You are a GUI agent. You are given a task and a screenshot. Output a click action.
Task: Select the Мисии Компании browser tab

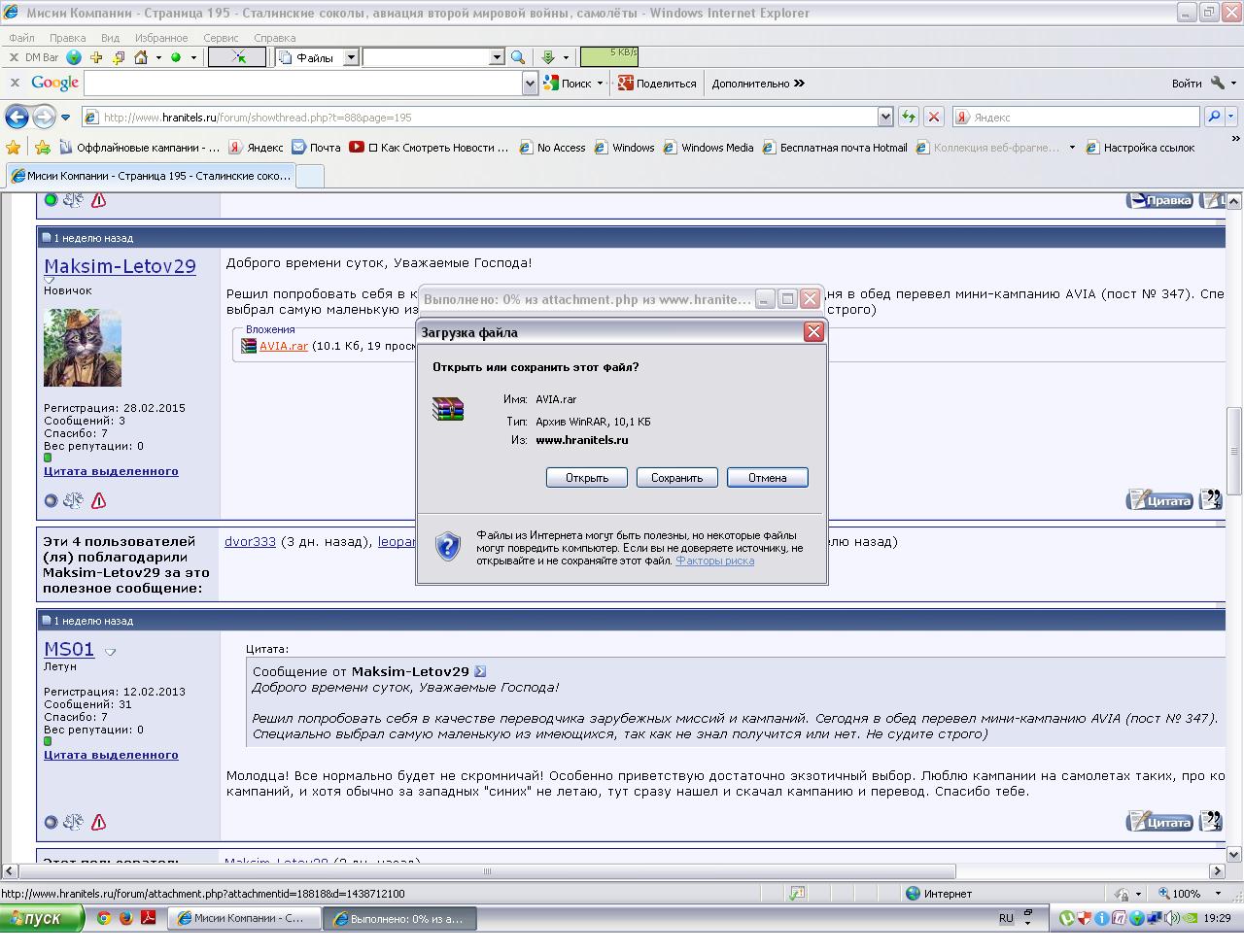pos(150,176)
